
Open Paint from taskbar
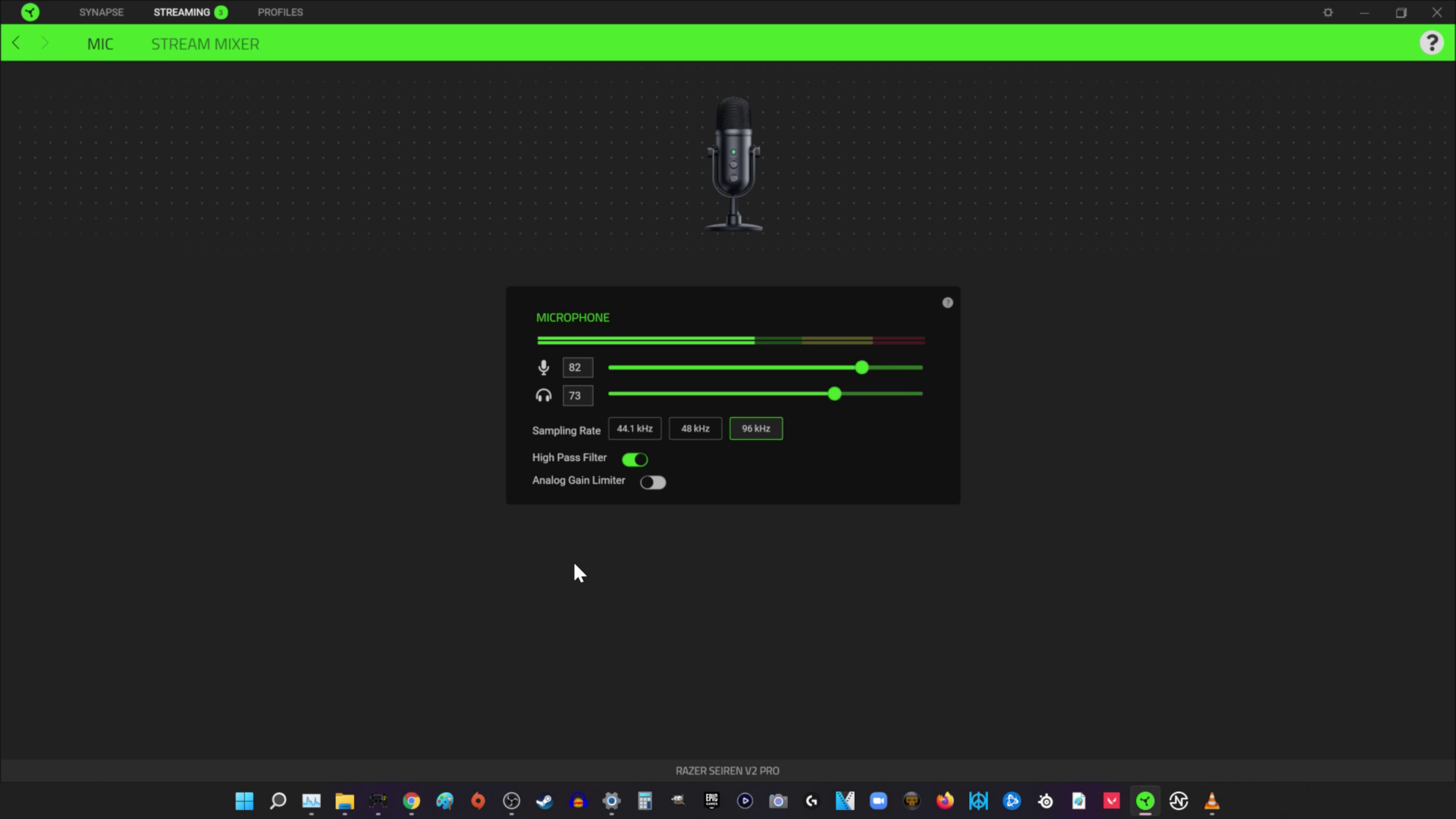click(444, 801)
